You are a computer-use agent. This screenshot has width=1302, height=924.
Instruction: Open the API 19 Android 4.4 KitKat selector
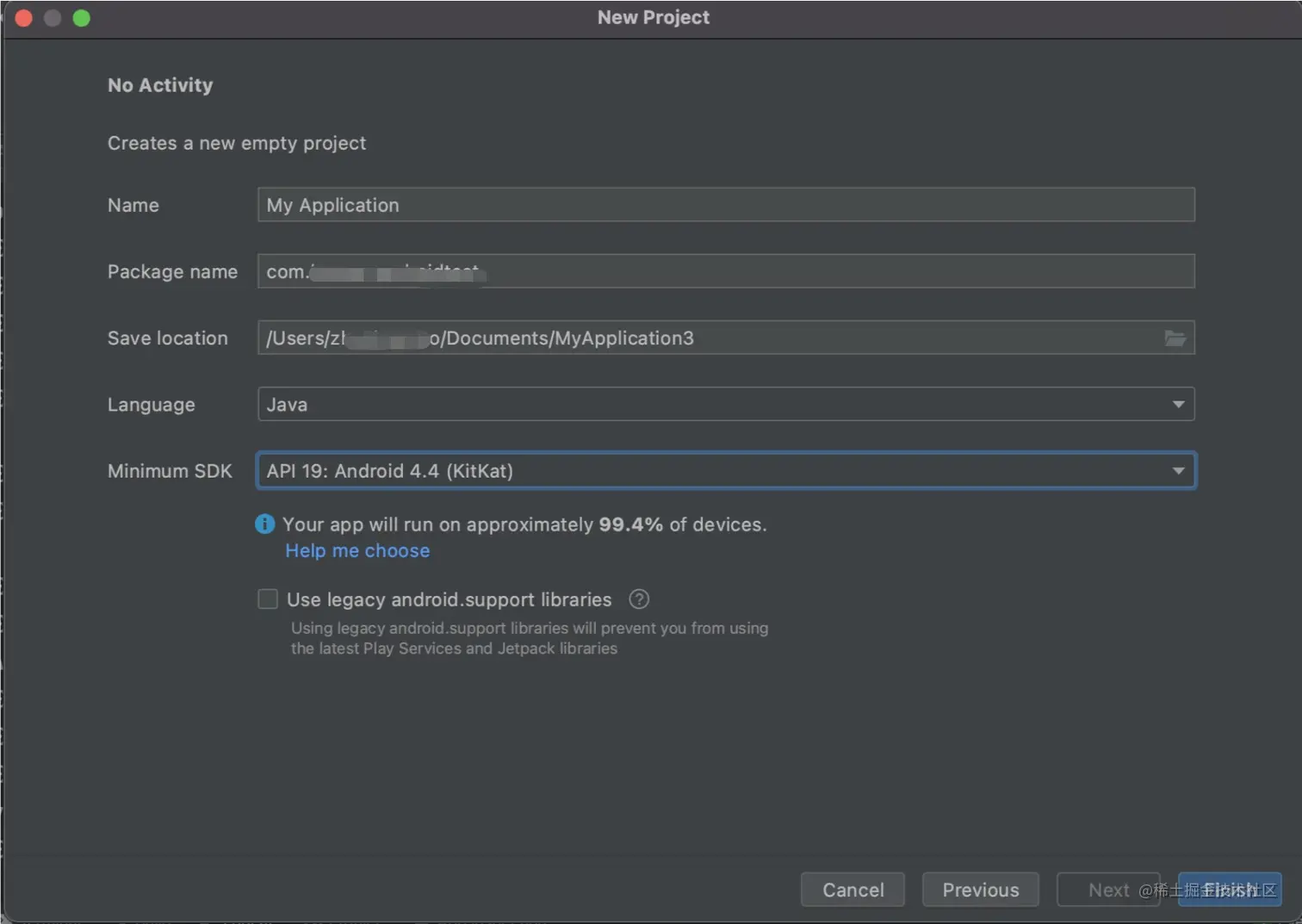(726, 471)
